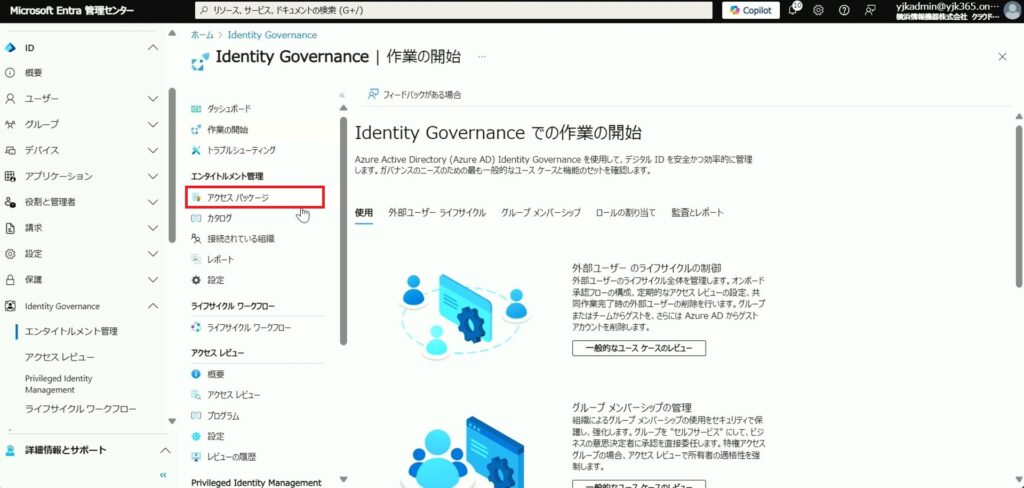Image resolution: width=1024 pixels, height=488 pixels.
Task: Click the グループ icon in sidebar
Action: point(10,124)
